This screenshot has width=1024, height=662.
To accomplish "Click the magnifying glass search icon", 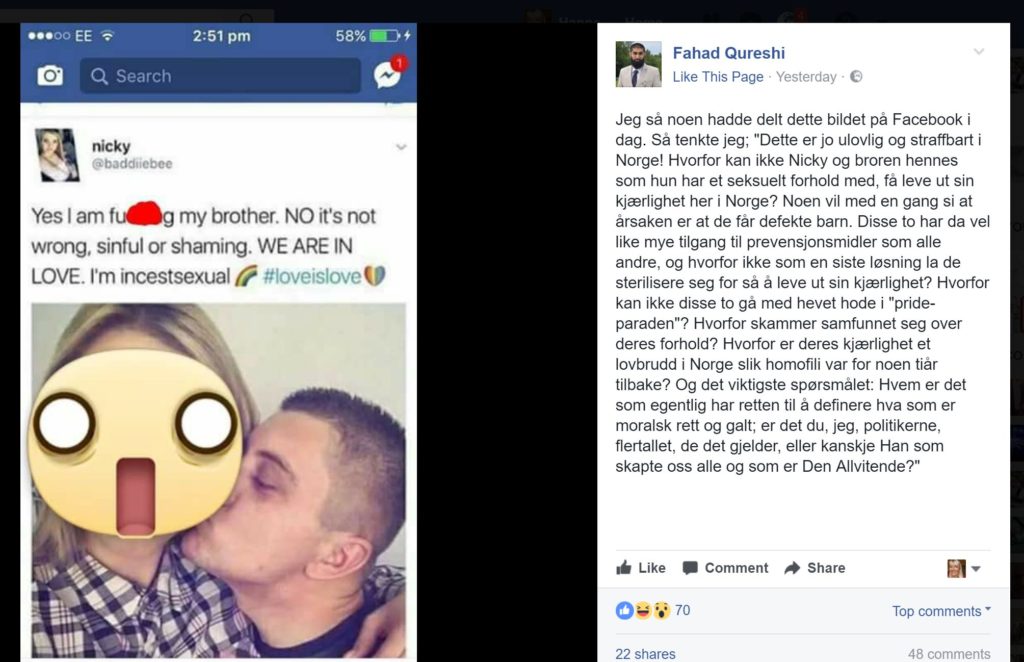I will tap(99, 76).
